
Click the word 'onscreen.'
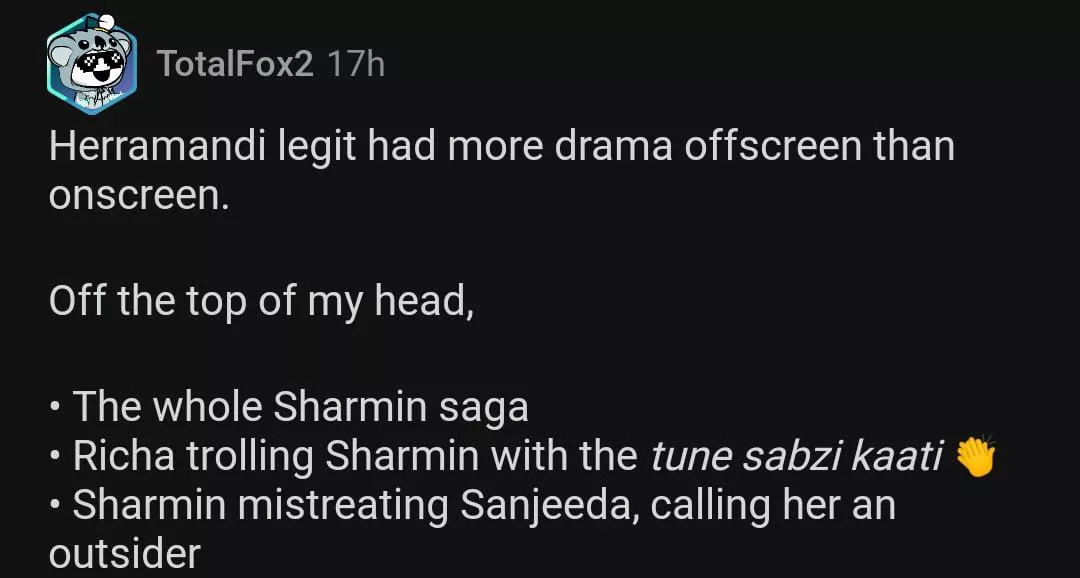click(x=139, y=196)
